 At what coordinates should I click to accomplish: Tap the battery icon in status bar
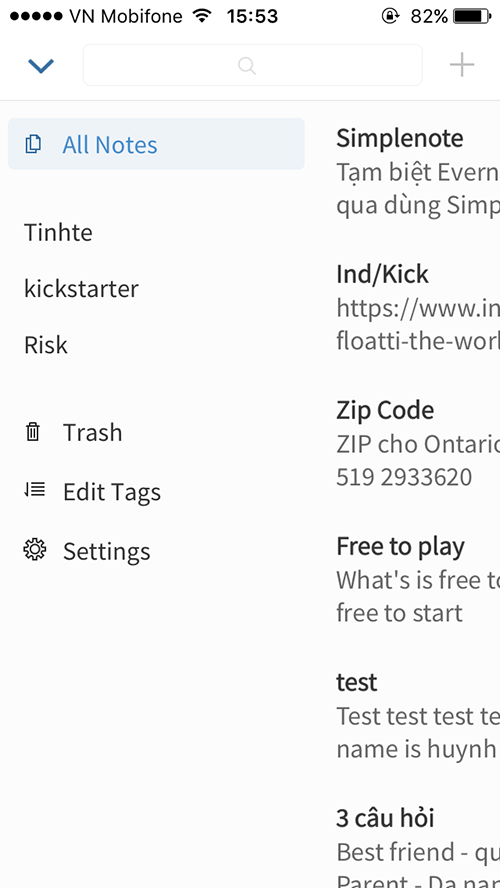[472, 16]
